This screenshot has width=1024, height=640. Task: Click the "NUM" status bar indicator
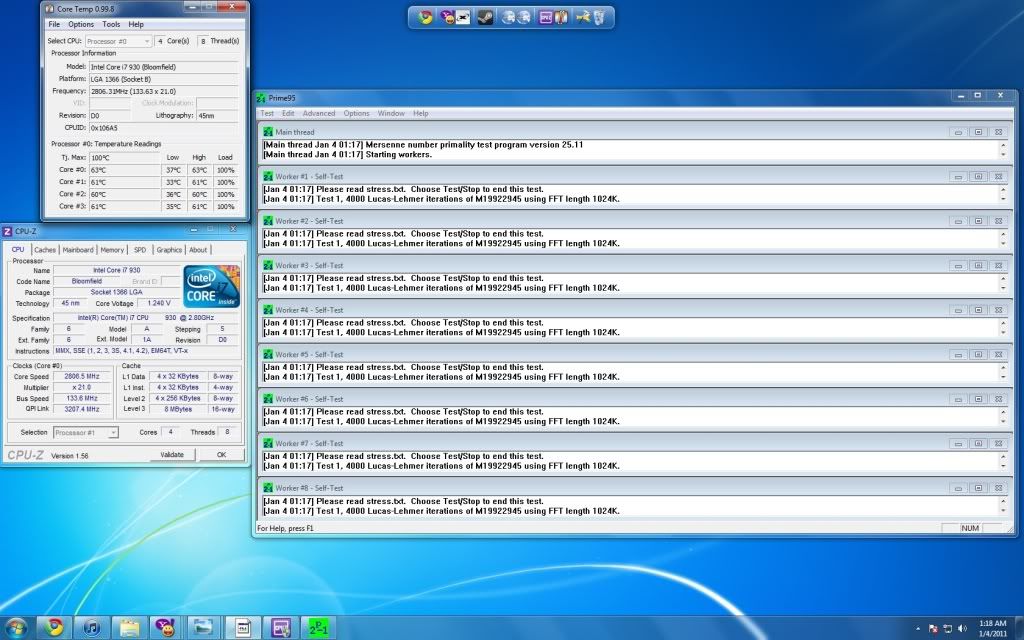click(970, 528)
